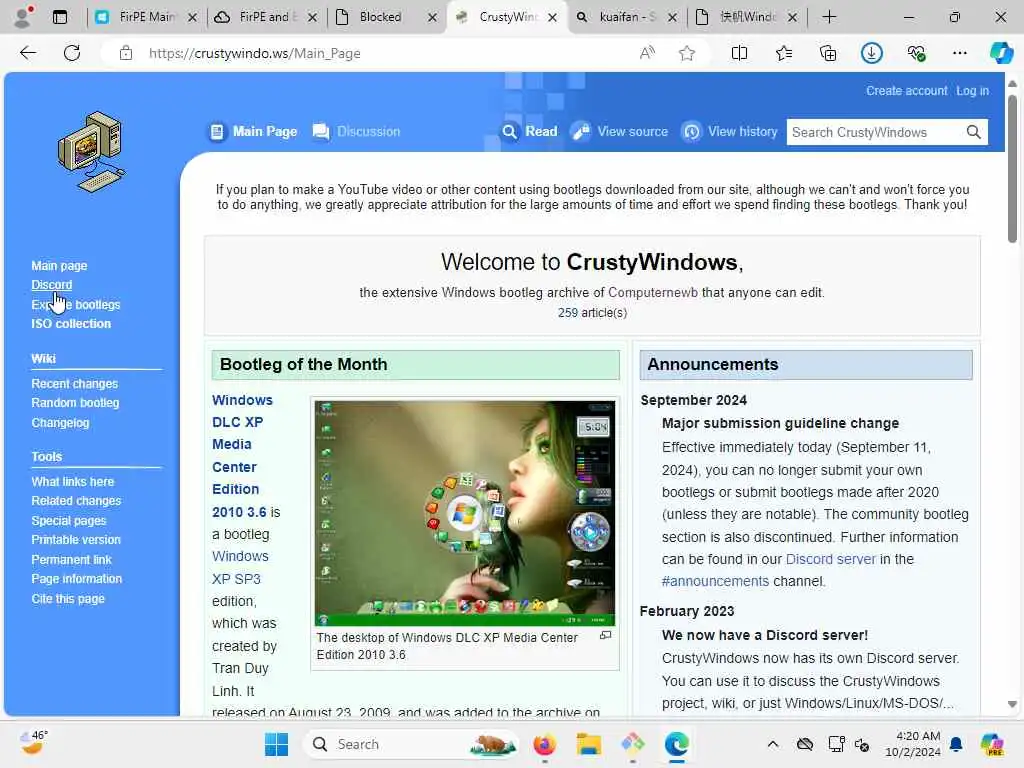Open ISO collection sidebar link
The image size is (1024, 768).
71,323
